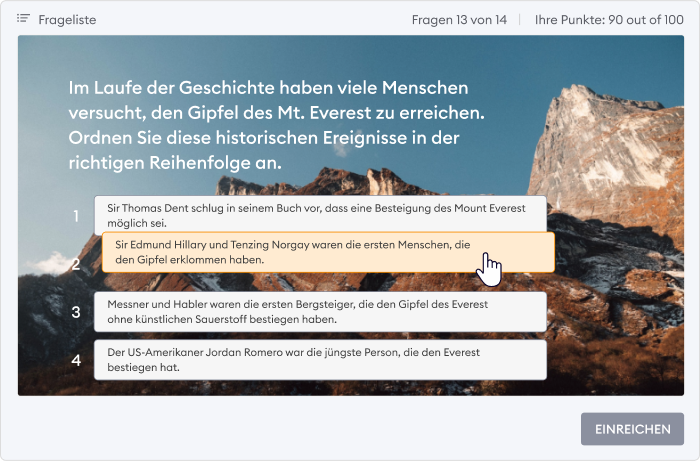Click the 'Ihre Punkte: 90 out of 100' score
Viewport: 700px width, 461px height.
click(x=609, y=20)
